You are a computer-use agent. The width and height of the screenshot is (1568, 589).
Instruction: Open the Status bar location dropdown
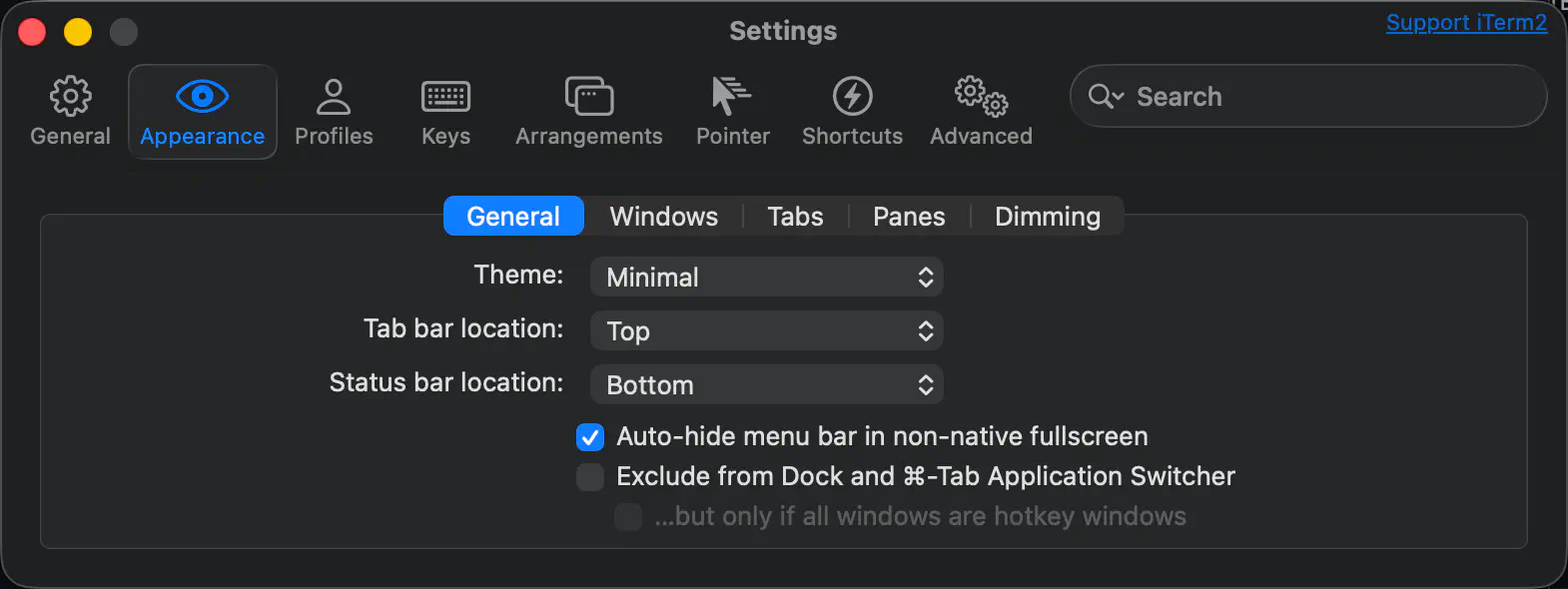766,385
